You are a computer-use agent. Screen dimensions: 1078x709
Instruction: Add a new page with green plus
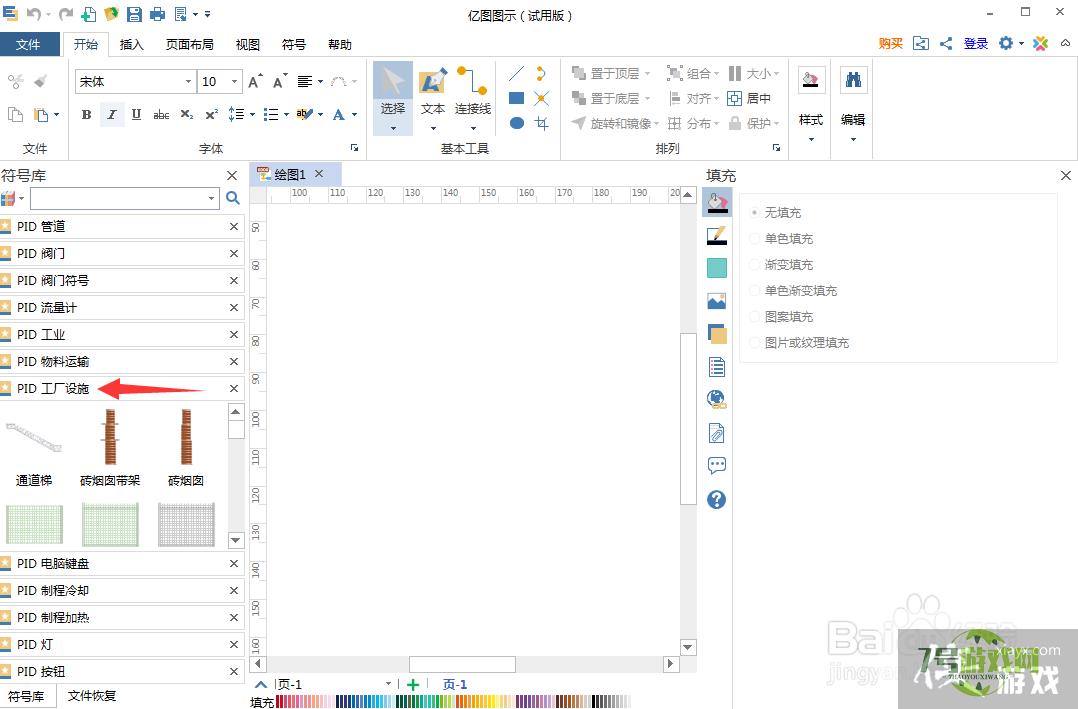click(x=413, y=684)
